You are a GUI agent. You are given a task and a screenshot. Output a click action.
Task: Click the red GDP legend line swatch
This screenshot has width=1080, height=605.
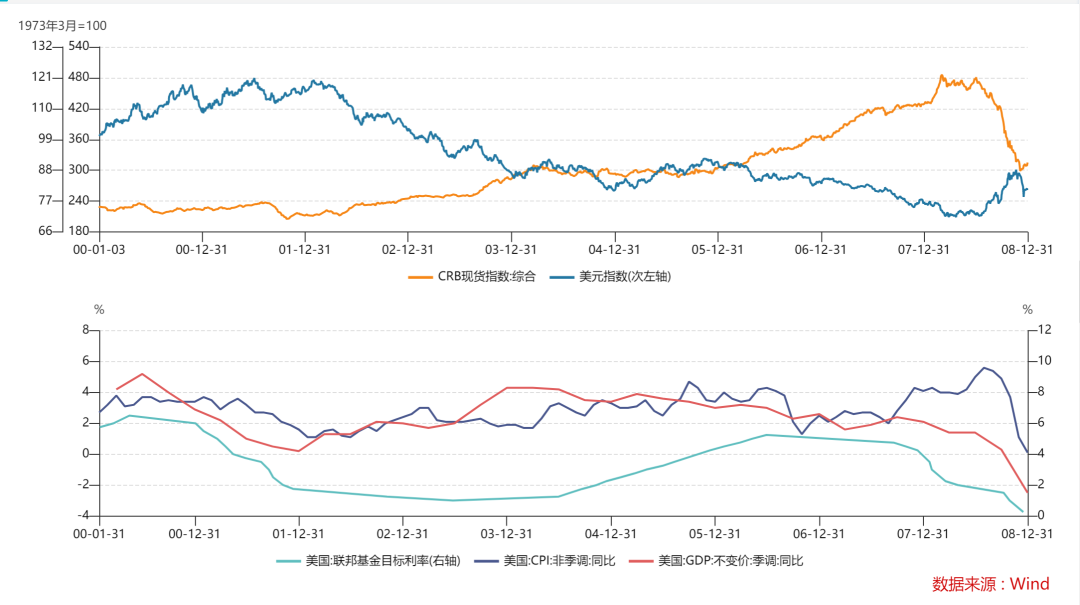tap(641, 561)
